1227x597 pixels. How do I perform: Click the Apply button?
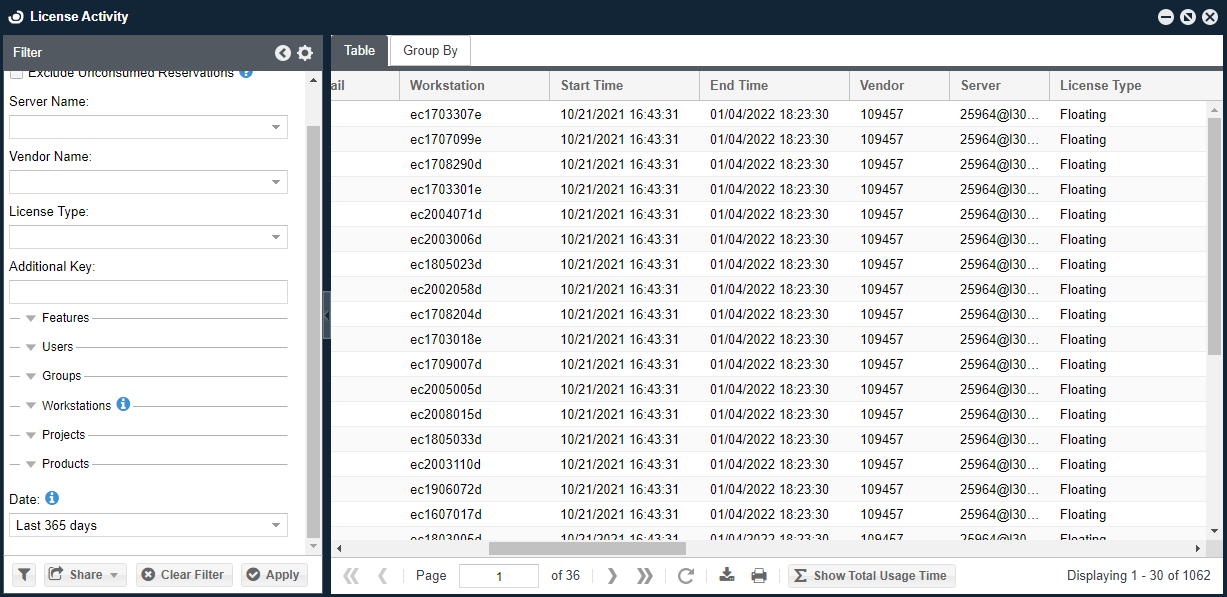tap(274, 575)
